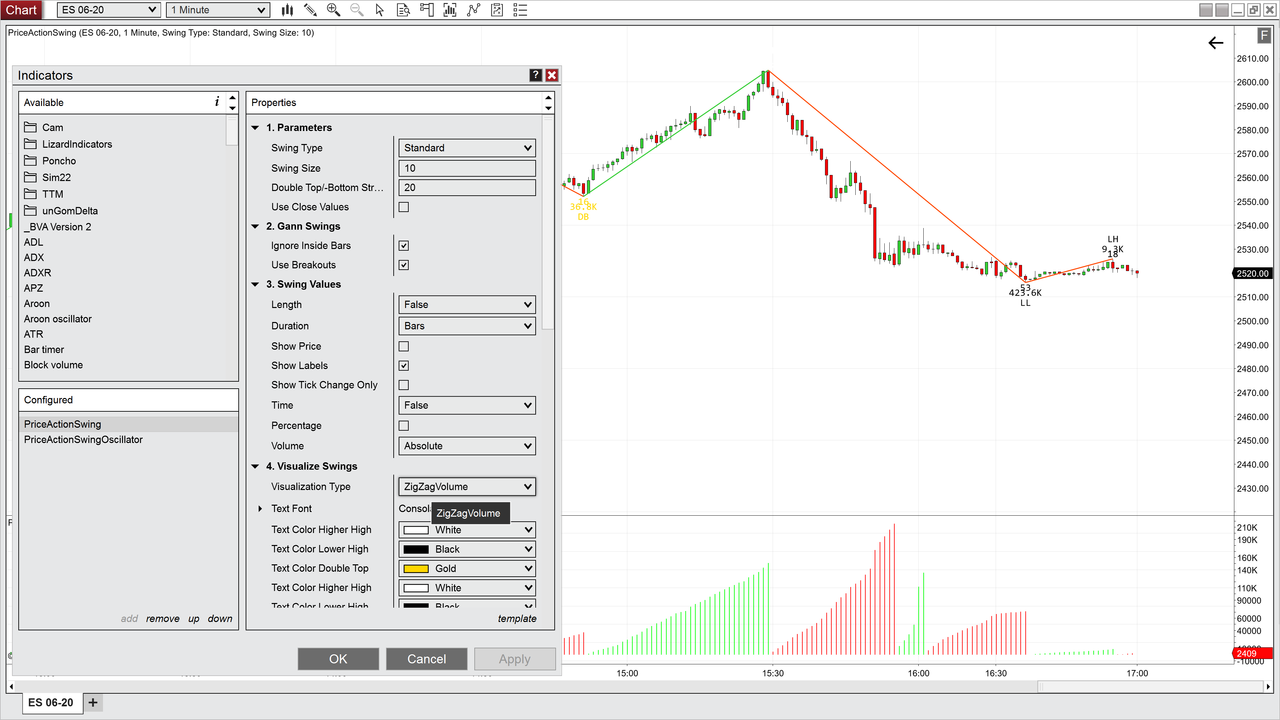Click the template link
The height and width of the screenshot is (720, 1280).
click(x=517, y=619)
